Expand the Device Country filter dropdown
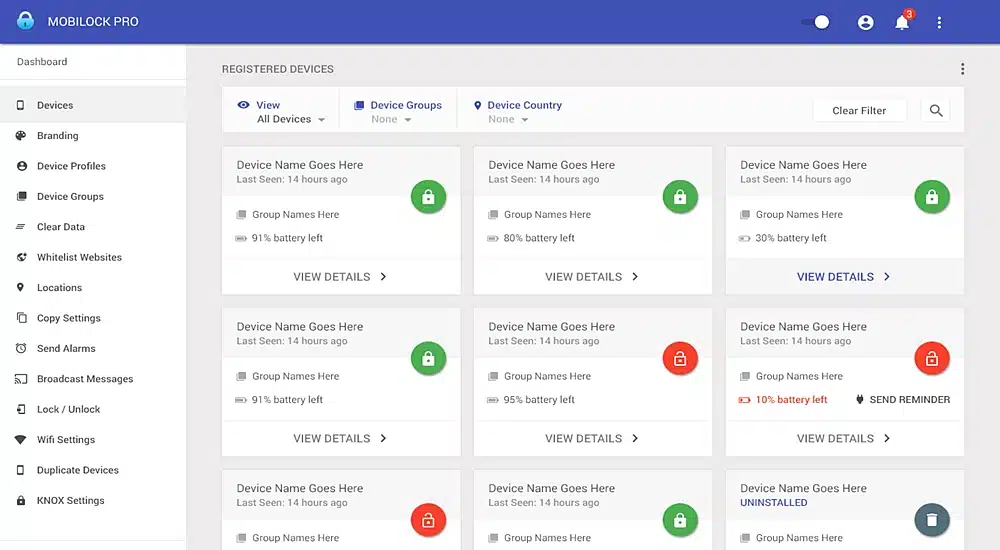Viewport: 1000px width, 550px height. click(x=508, y=119)
